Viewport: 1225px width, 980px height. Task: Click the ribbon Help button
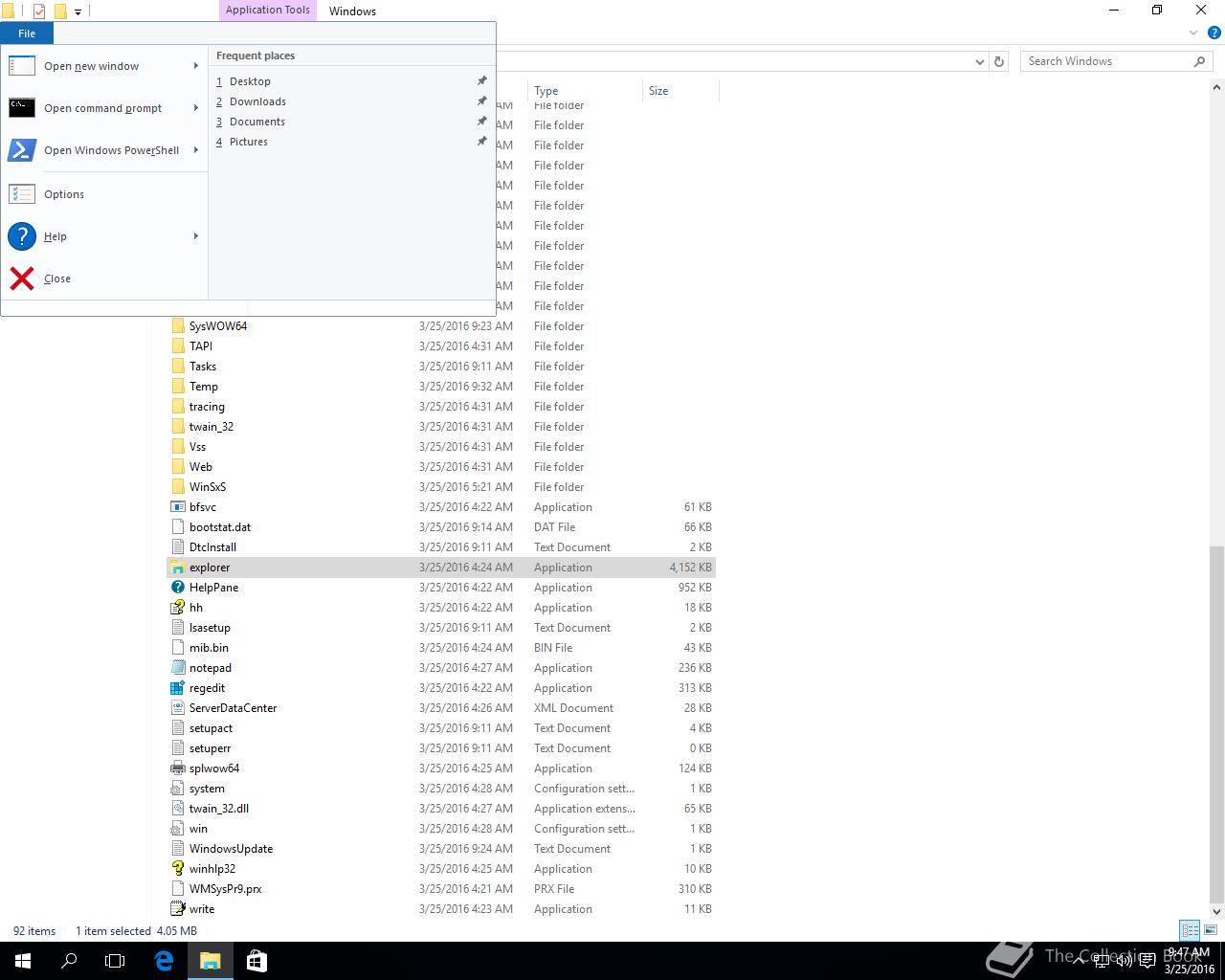(1214, 33)
